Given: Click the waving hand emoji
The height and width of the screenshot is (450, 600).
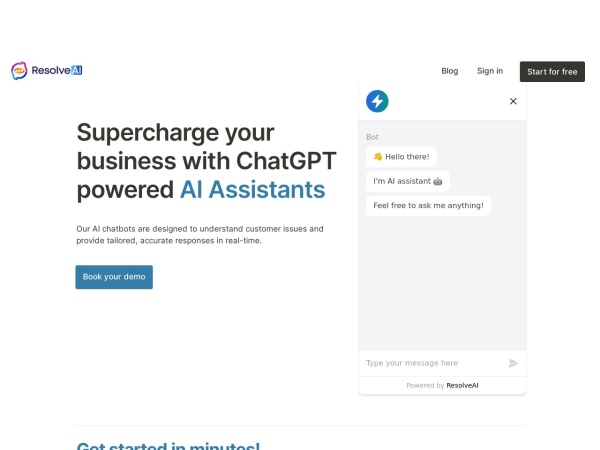Looking at the screenshot, I should tap(378, 157).
